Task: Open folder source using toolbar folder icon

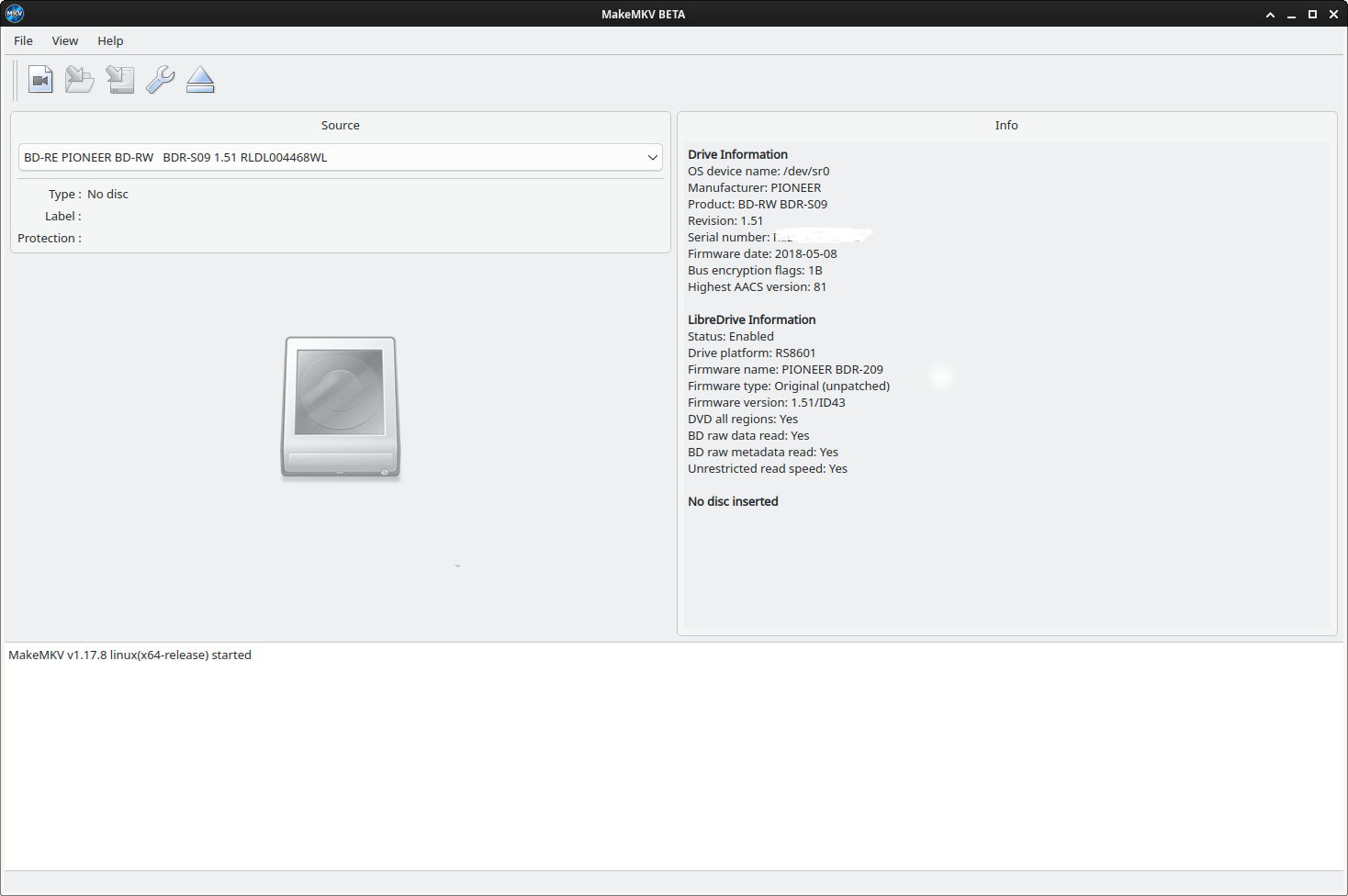Action: pos(80,80)
